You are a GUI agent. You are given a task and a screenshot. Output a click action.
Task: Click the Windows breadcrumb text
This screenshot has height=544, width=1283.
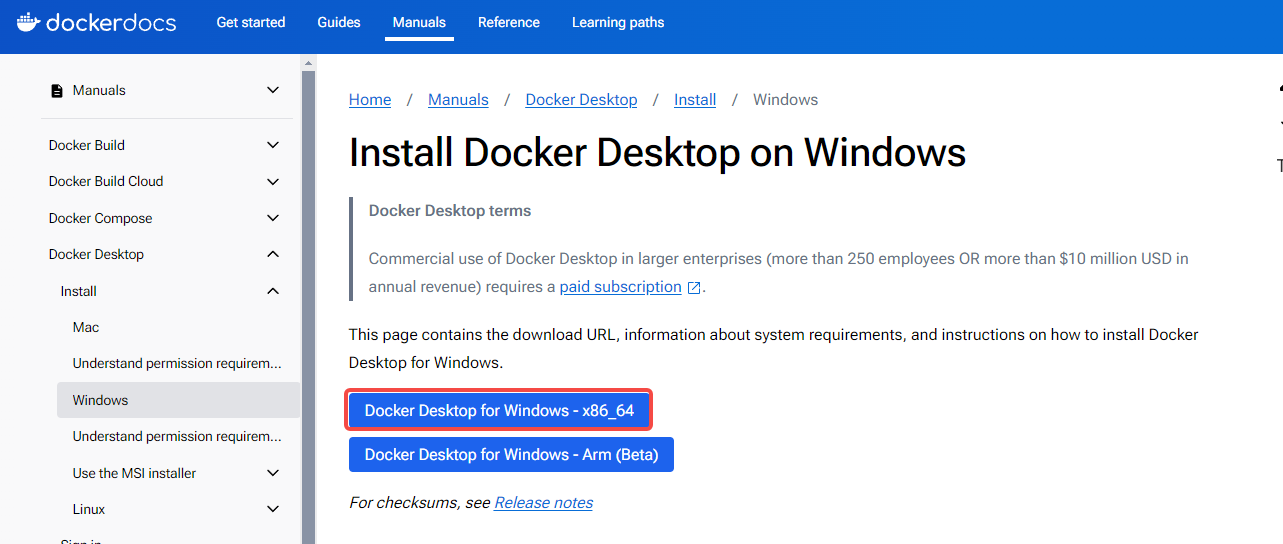tap(785, 100)
